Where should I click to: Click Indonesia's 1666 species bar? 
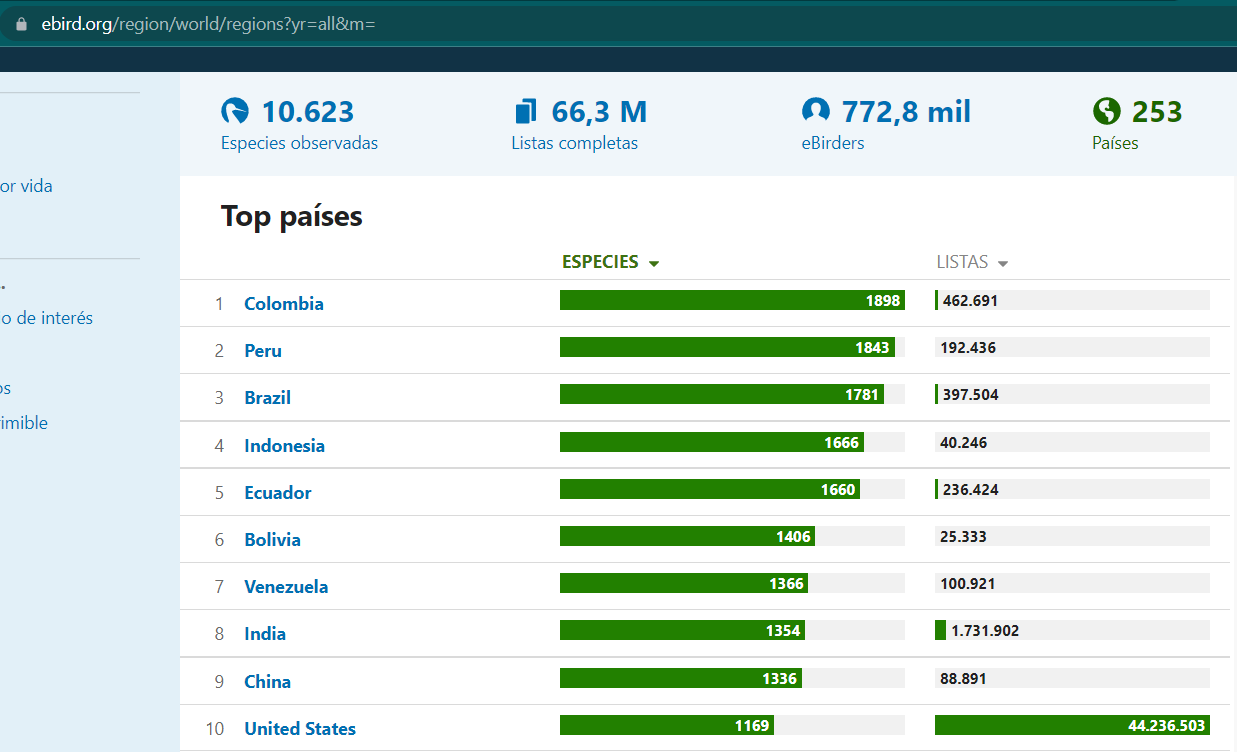[711, 442]
